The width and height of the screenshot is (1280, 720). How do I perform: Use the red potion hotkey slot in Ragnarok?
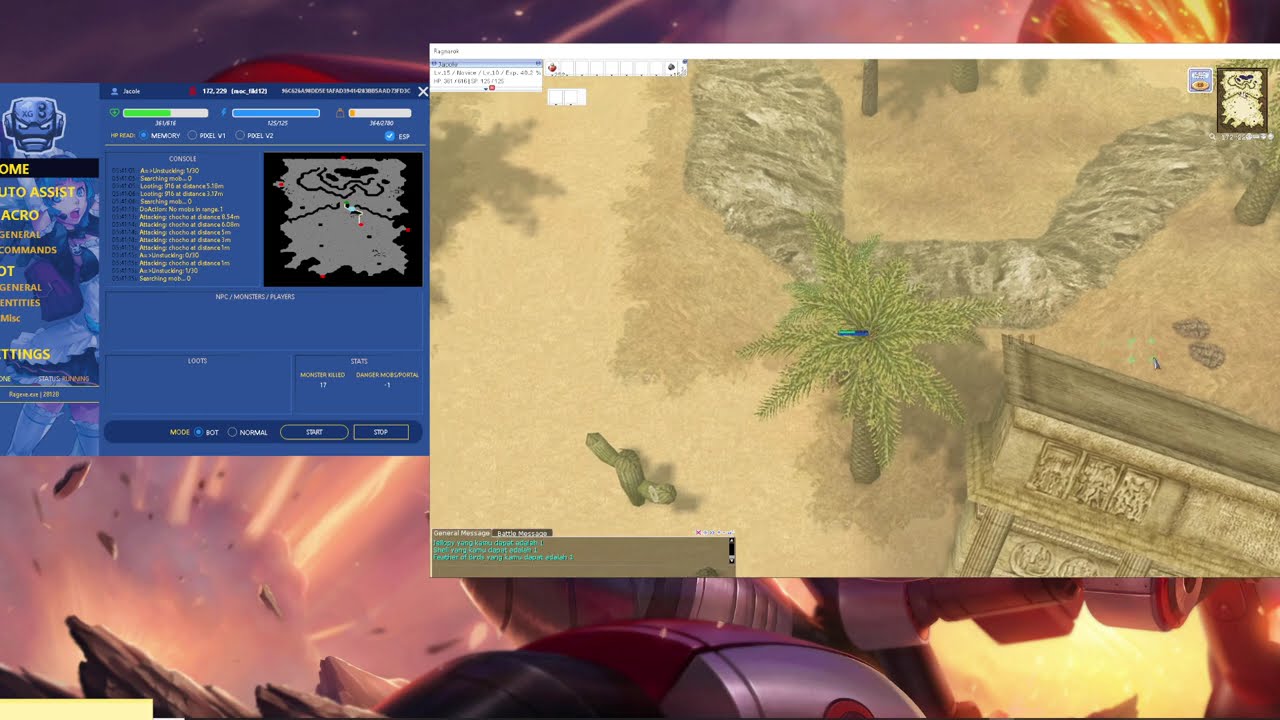tap(552, 68)
